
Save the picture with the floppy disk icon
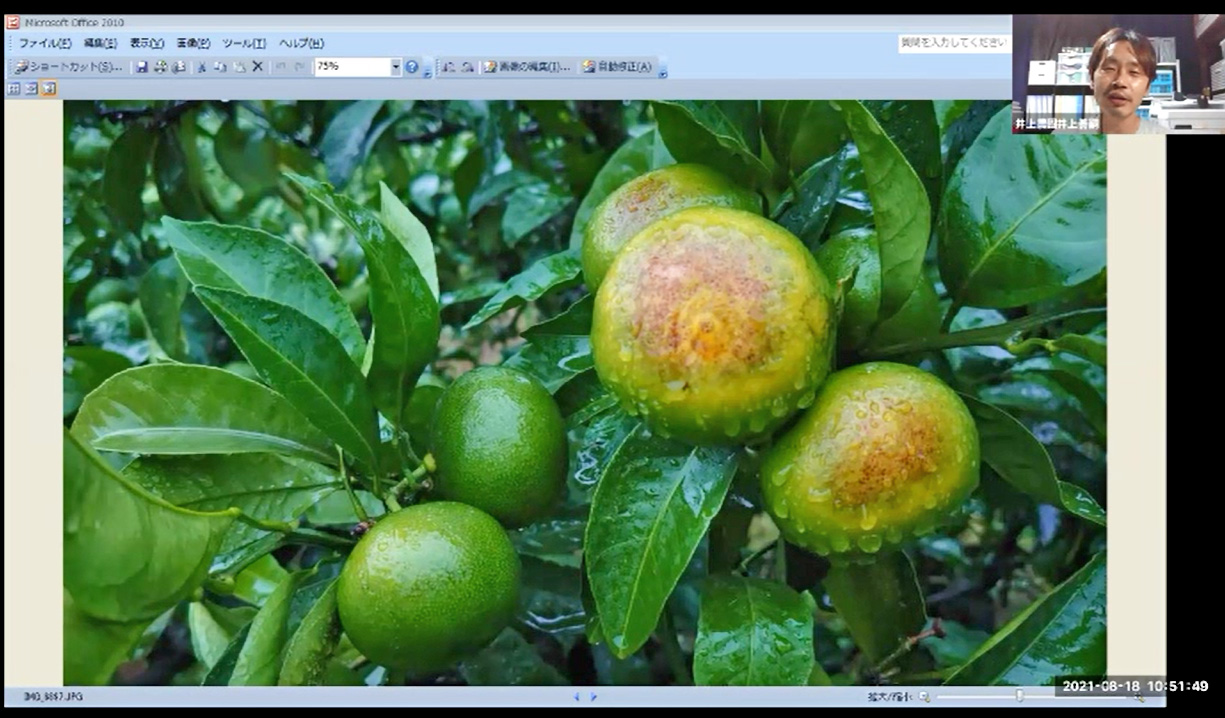coord(142,67)
